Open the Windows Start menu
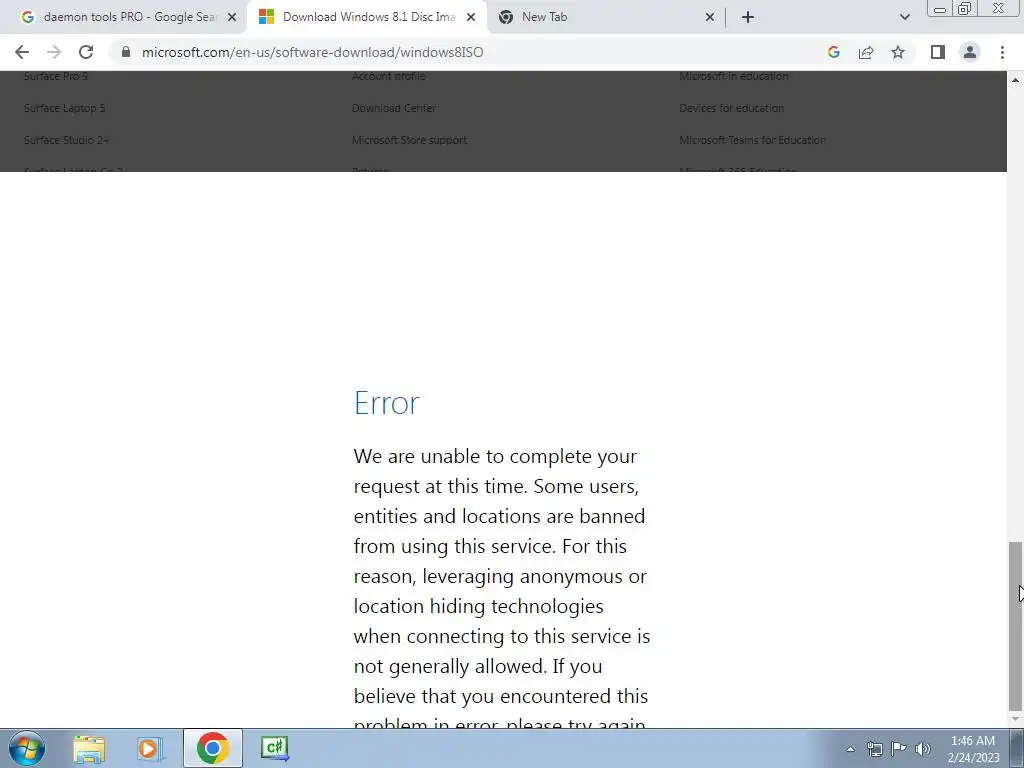This screenshot has height=768, width=1024. tap(26, 748)
